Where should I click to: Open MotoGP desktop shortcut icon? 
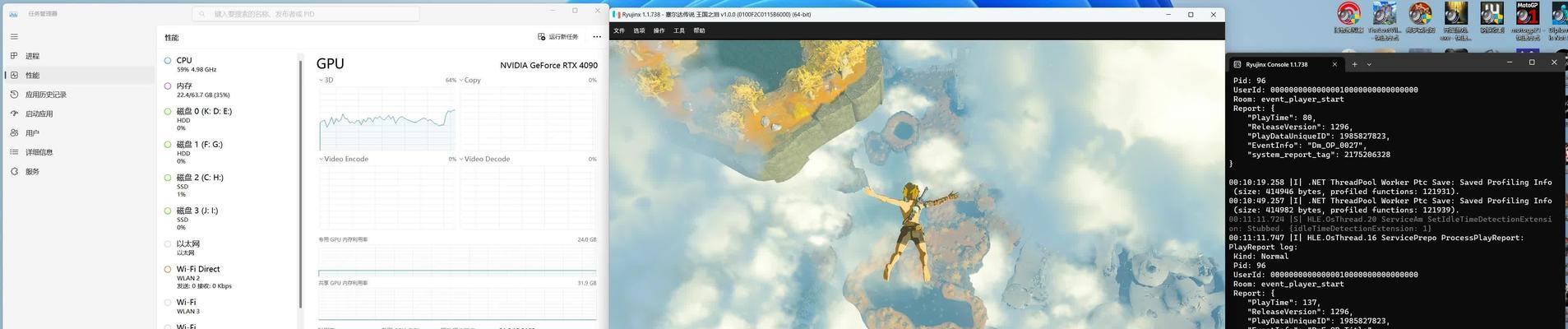tap(1527, 21)
